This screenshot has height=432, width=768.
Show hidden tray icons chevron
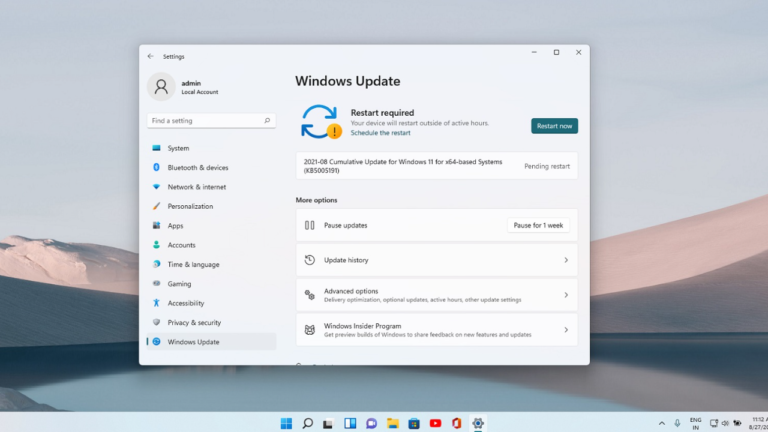click(662, 423)
